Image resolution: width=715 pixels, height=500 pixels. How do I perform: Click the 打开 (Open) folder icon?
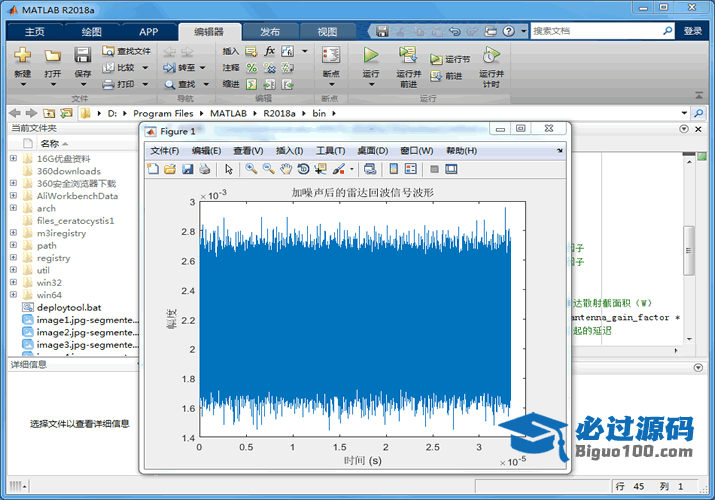(52, 56)
